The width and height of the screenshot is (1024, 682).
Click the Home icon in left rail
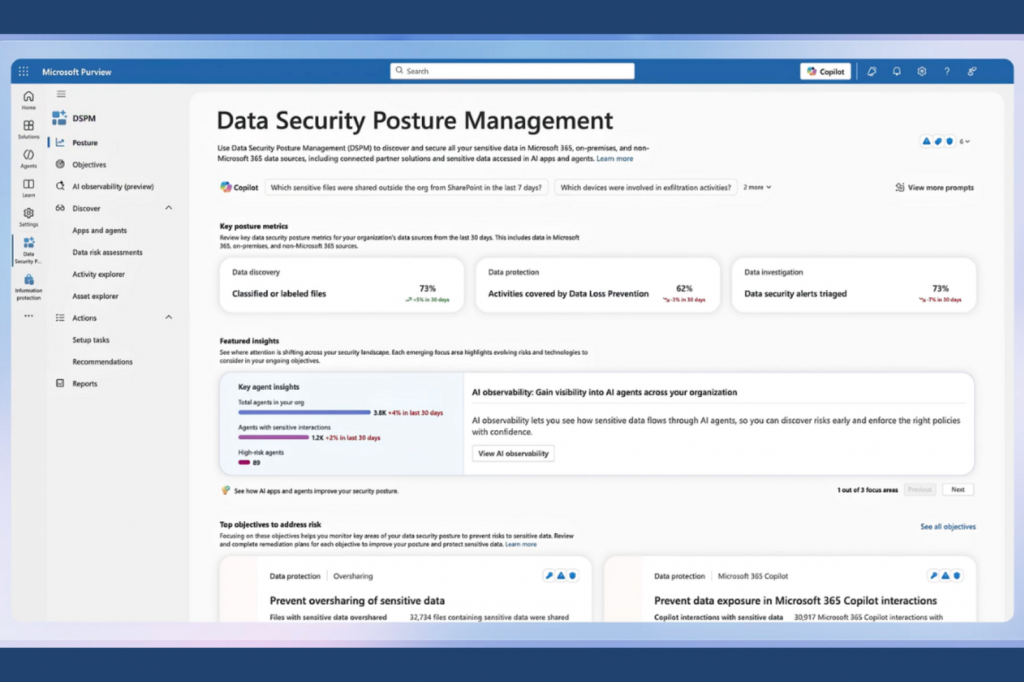[x=28, y=99]
